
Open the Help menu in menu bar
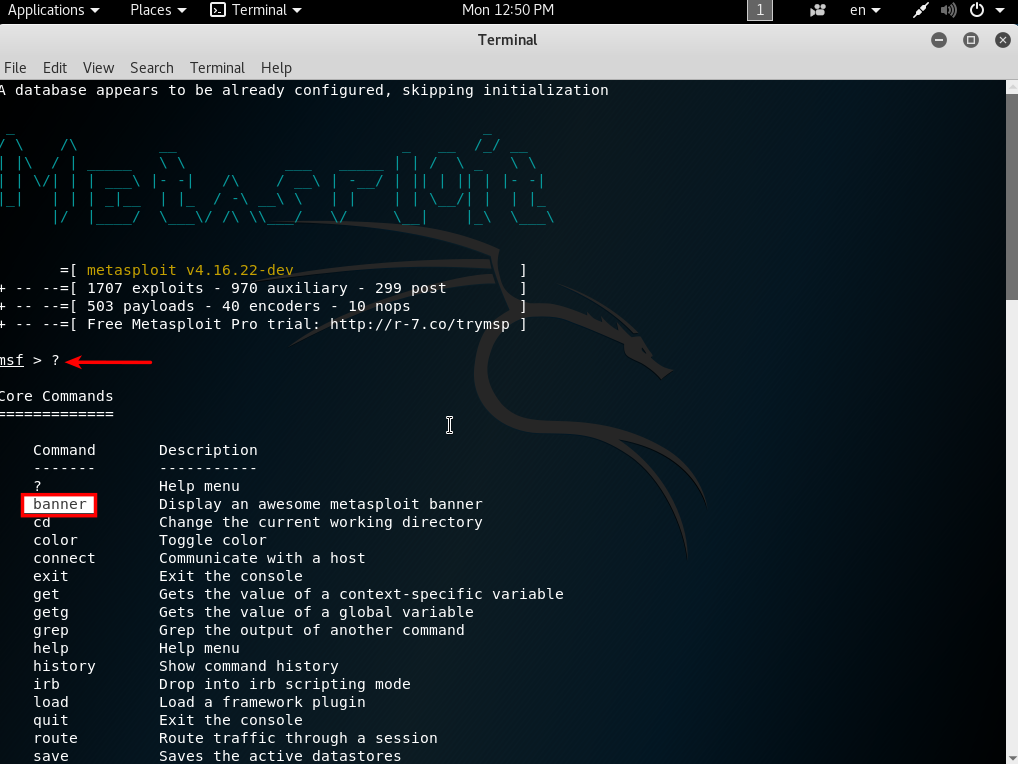point(276,68)
